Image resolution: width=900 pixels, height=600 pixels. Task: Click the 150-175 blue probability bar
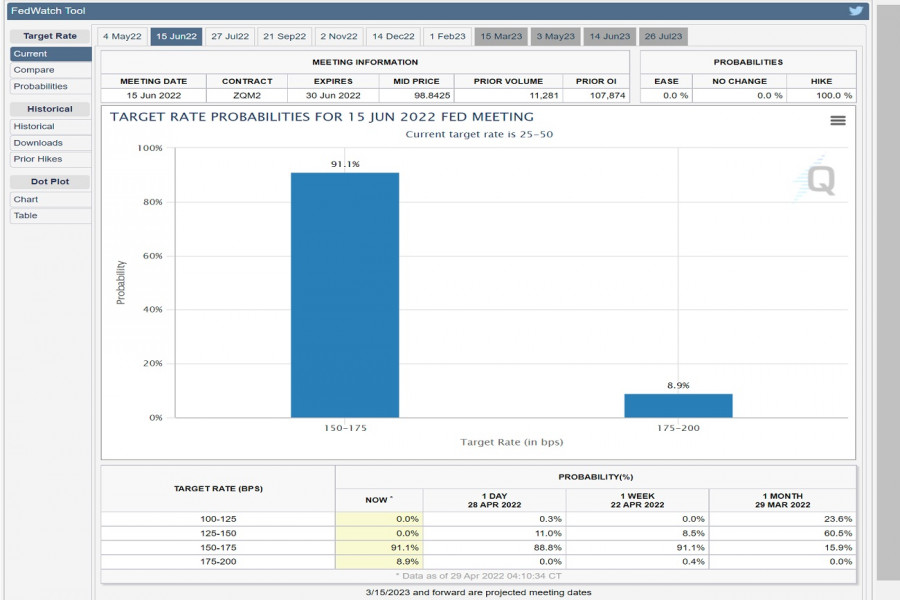(x=344, y=295)
